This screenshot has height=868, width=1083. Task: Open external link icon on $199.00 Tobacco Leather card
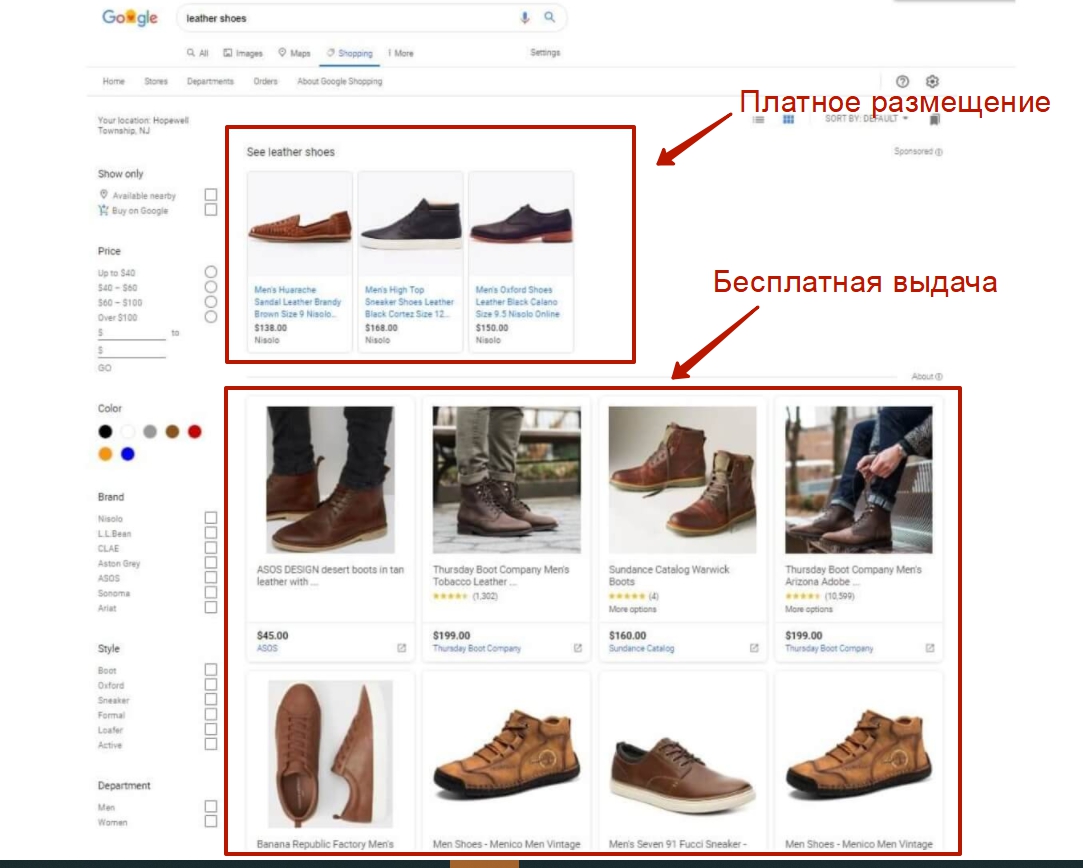coord(577,648)
